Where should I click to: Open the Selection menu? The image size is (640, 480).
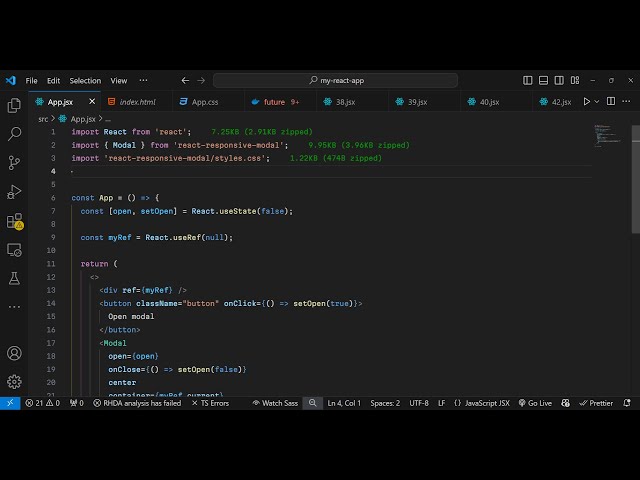pos(85,81)
